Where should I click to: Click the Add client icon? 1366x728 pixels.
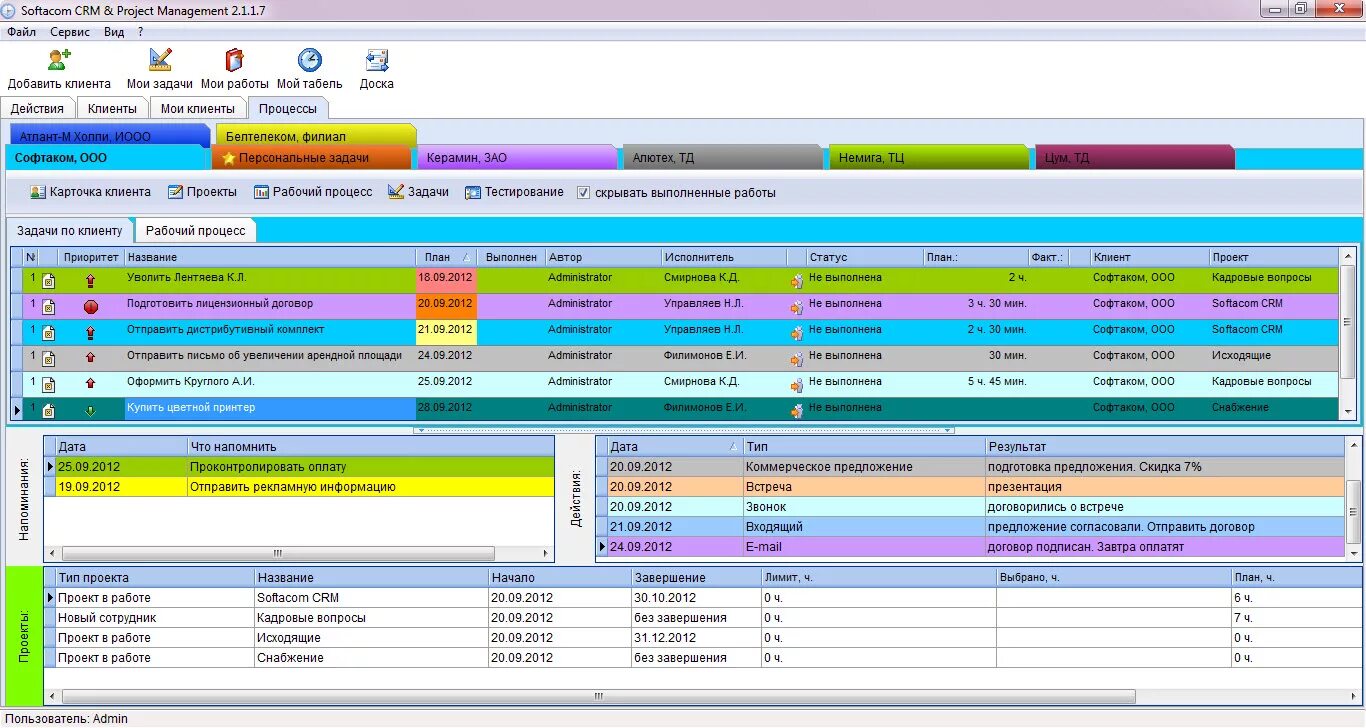59,60
